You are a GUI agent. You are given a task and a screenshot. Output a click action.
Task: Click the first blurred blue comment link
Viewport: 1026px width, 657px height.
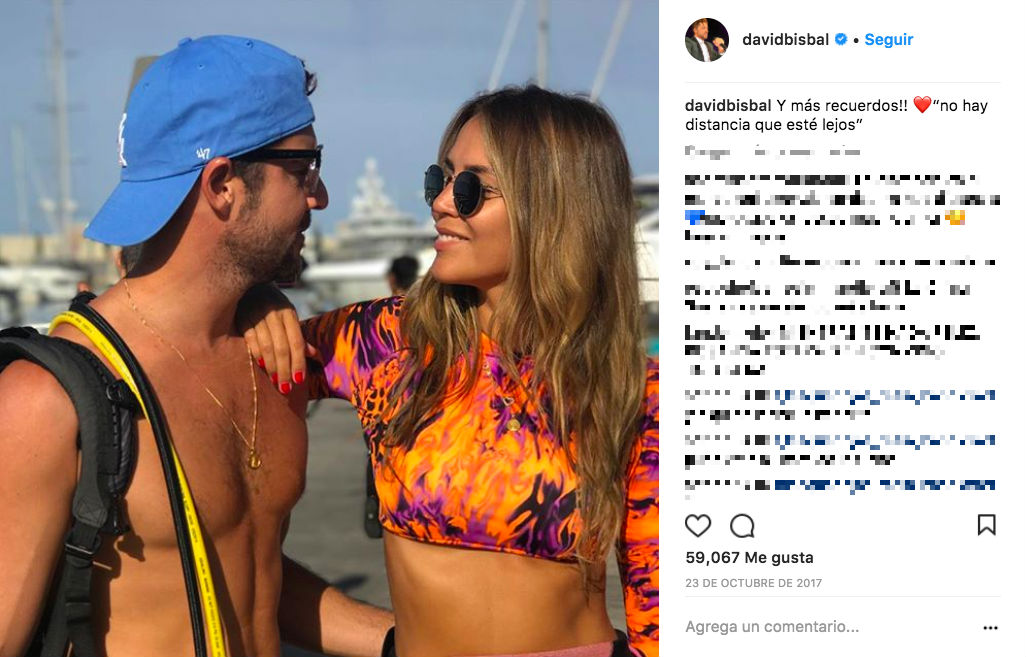coord(884,395)
